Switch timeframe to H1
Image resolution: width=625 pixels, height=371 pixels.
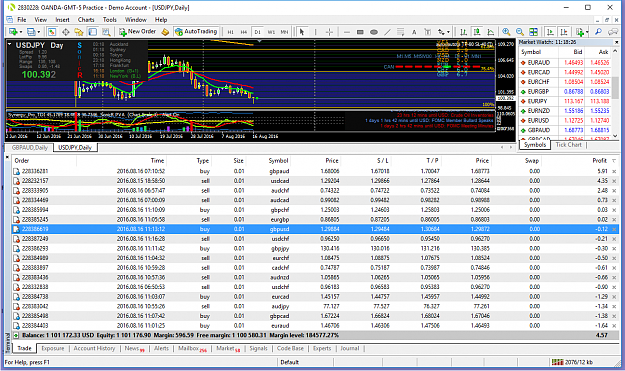click(x=230, y=32)
